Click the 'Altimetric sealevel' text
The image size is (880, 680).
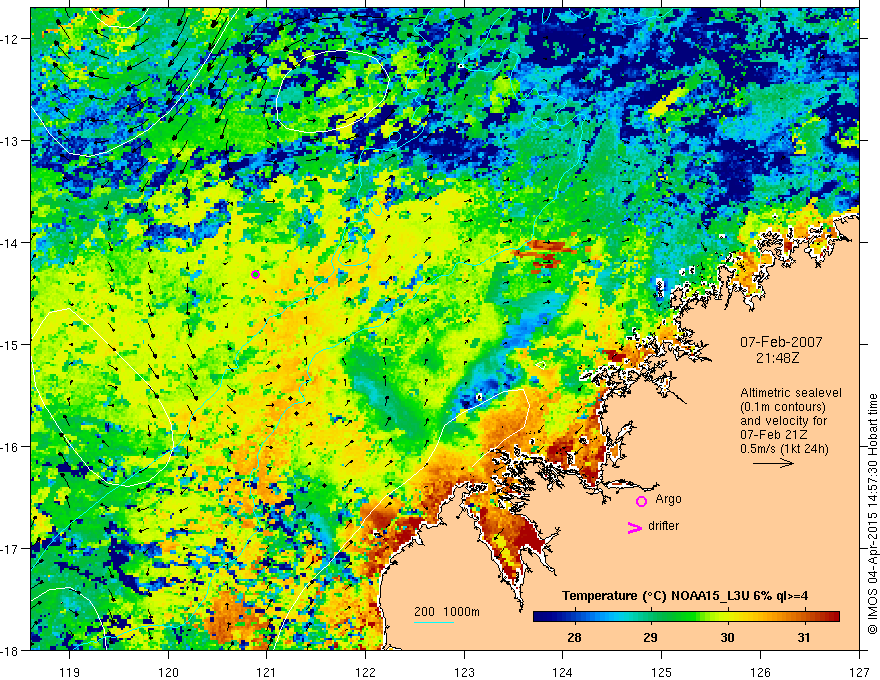tap(791, 393)
